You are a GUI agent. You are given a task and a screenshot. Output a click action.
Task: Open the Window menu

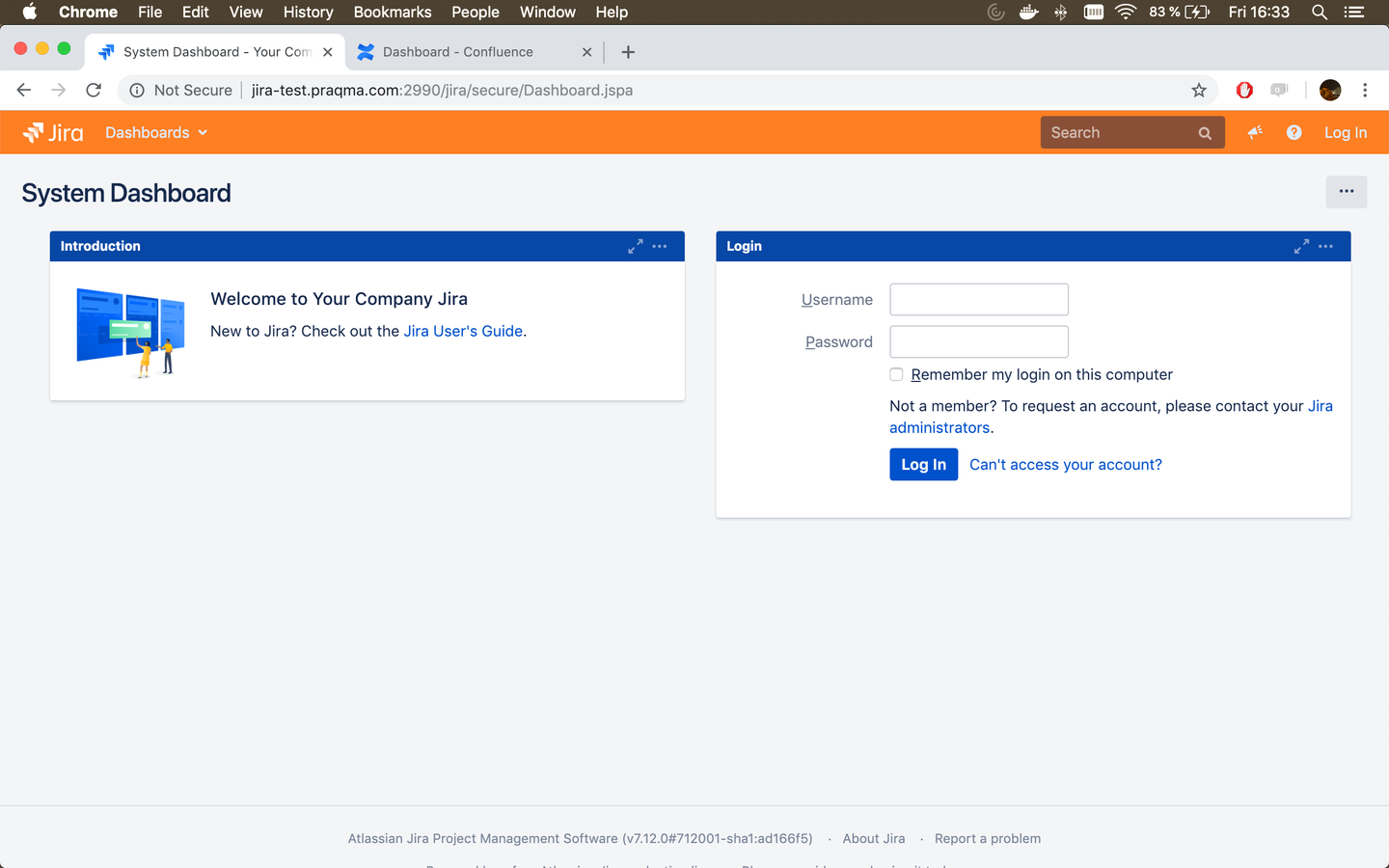click(x=547, y=12)
